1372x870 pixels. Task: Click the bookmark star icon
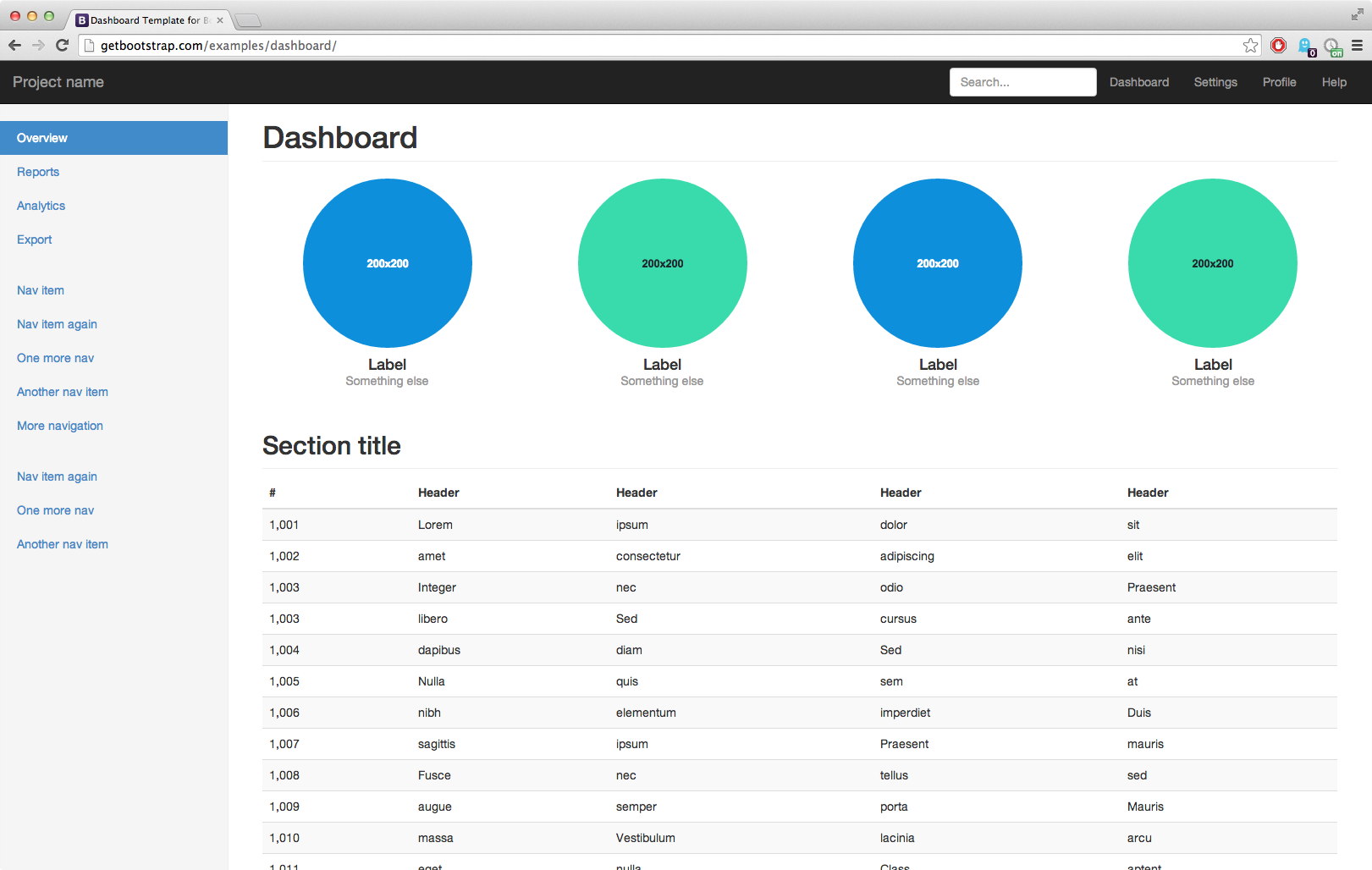1250,45
